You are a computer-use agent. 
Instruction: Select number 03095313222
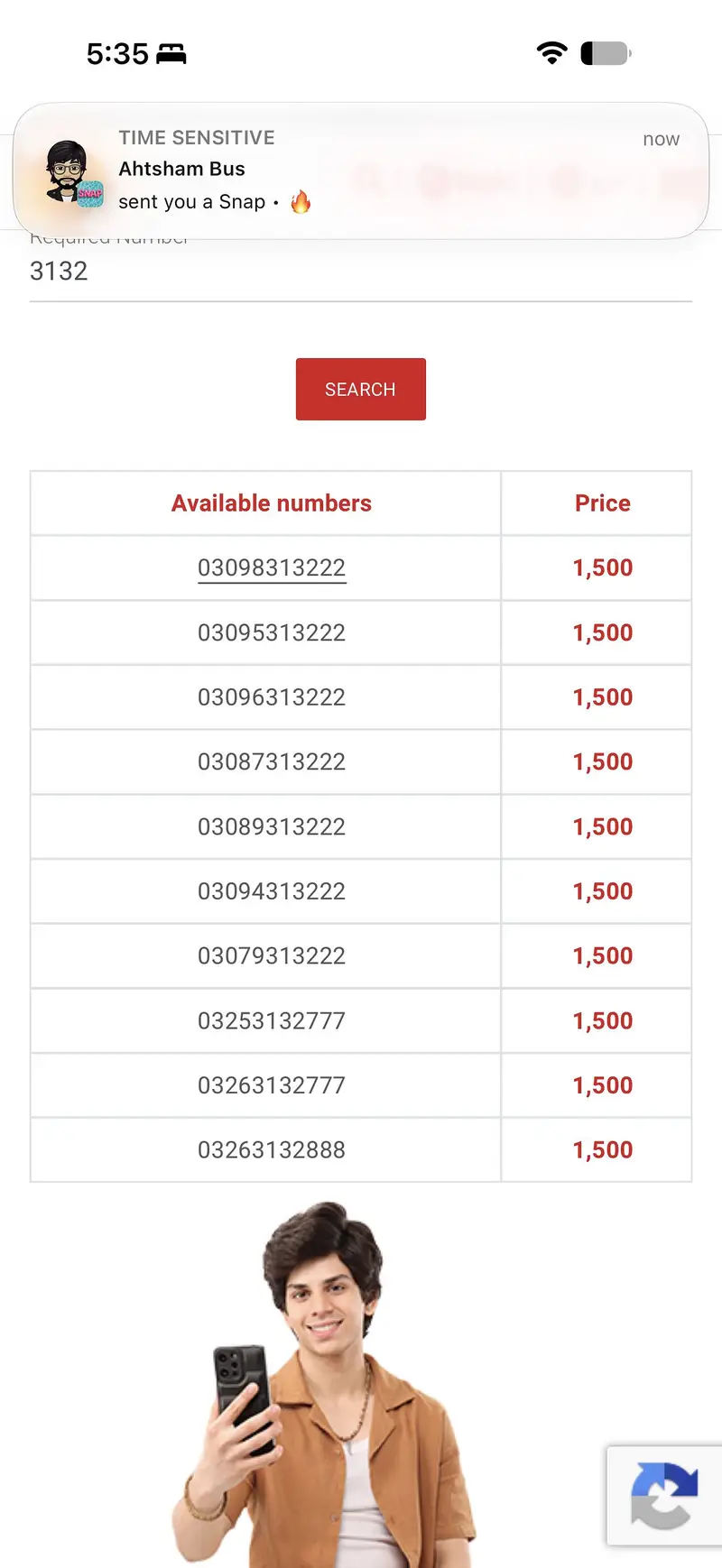click(x=272, y=632)
